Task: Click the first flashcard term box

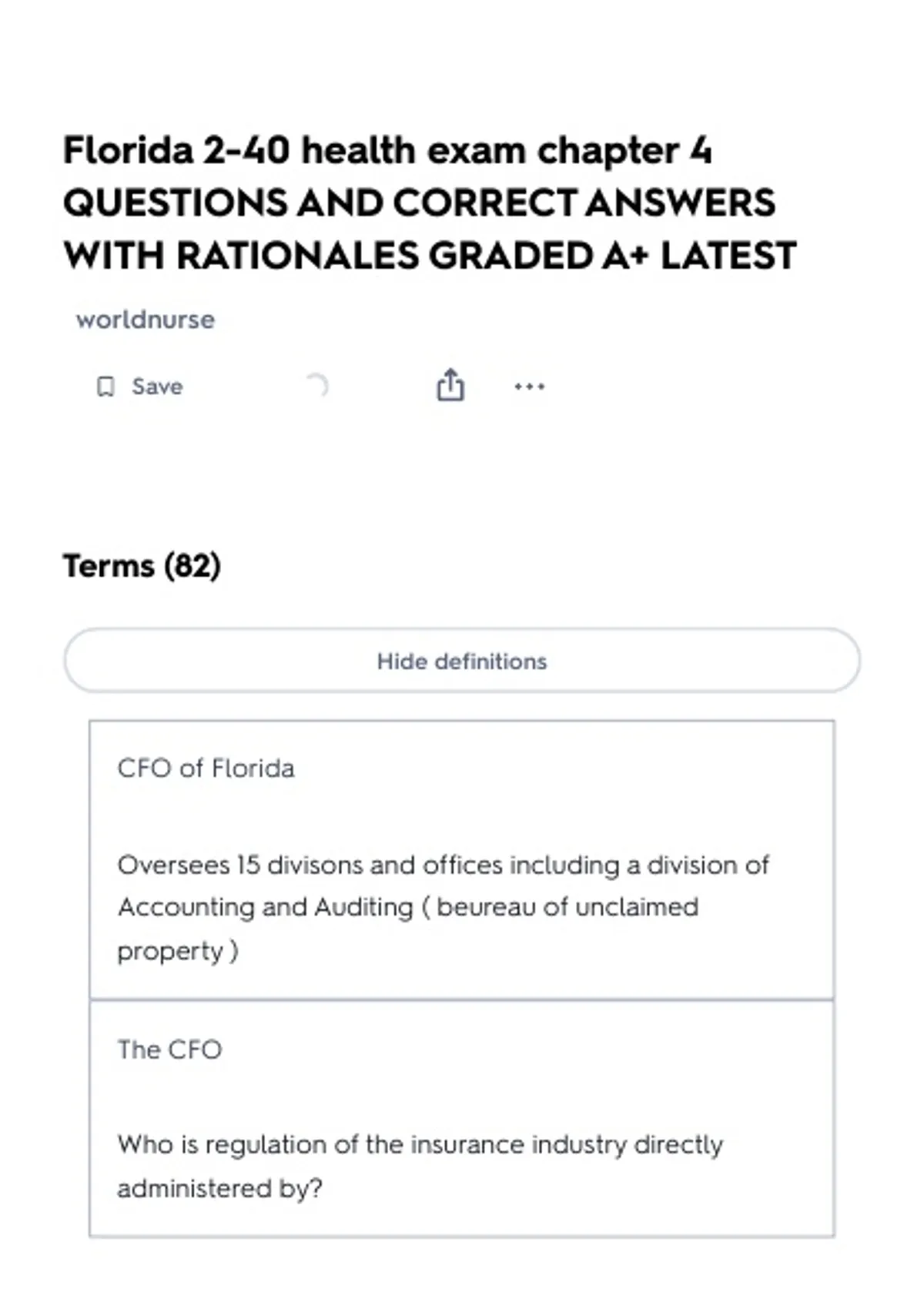Action: [462, 860]
